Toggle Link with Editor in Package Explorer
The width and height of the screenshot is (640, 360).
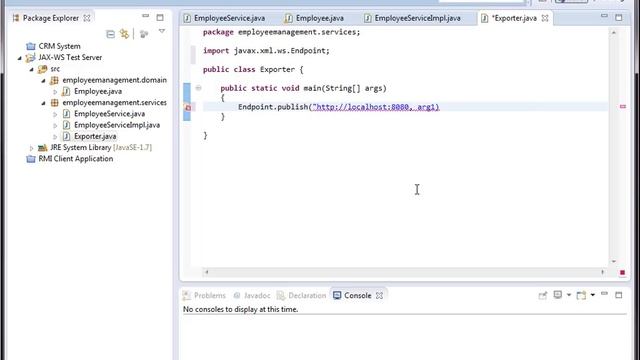pyautogui.click(x=124, y=33)
